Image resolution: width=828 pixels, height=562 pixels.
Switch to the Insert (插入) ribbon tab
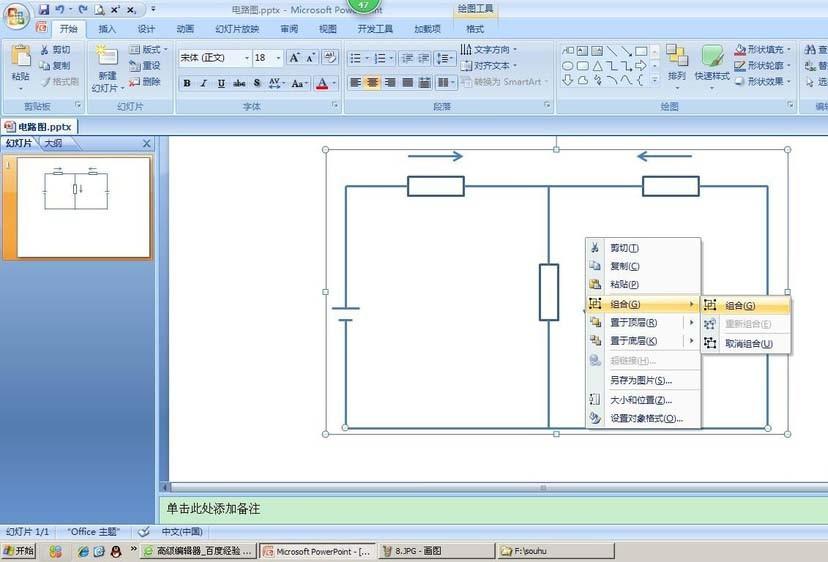tap(107, 29)
